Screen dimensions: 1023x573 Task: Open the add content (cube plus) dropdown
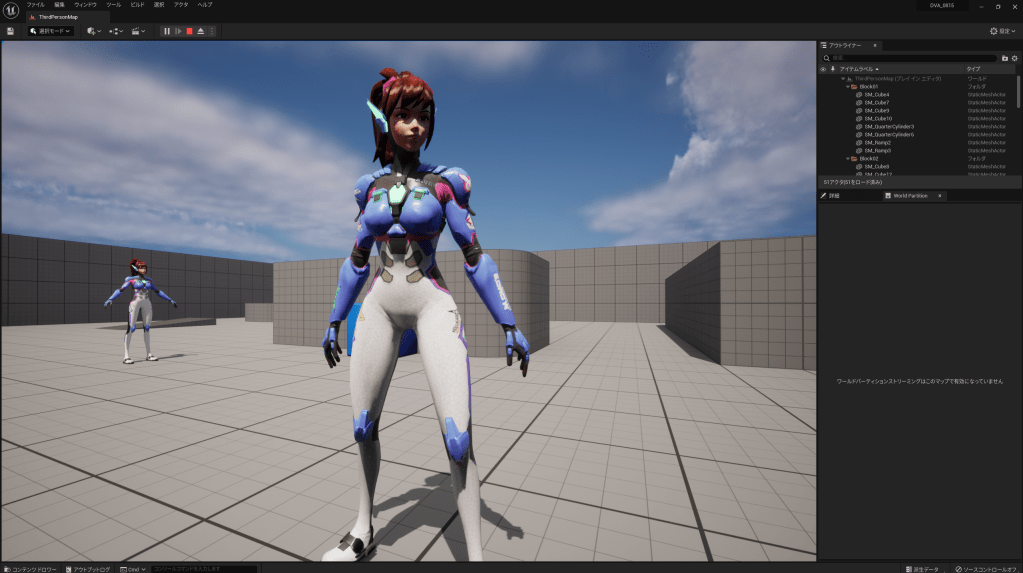94,31
